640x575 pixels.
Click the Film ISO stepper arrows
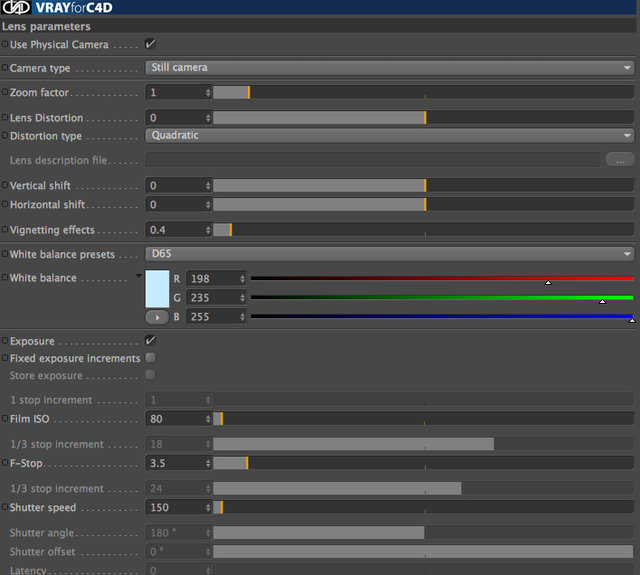coord(208,419)
